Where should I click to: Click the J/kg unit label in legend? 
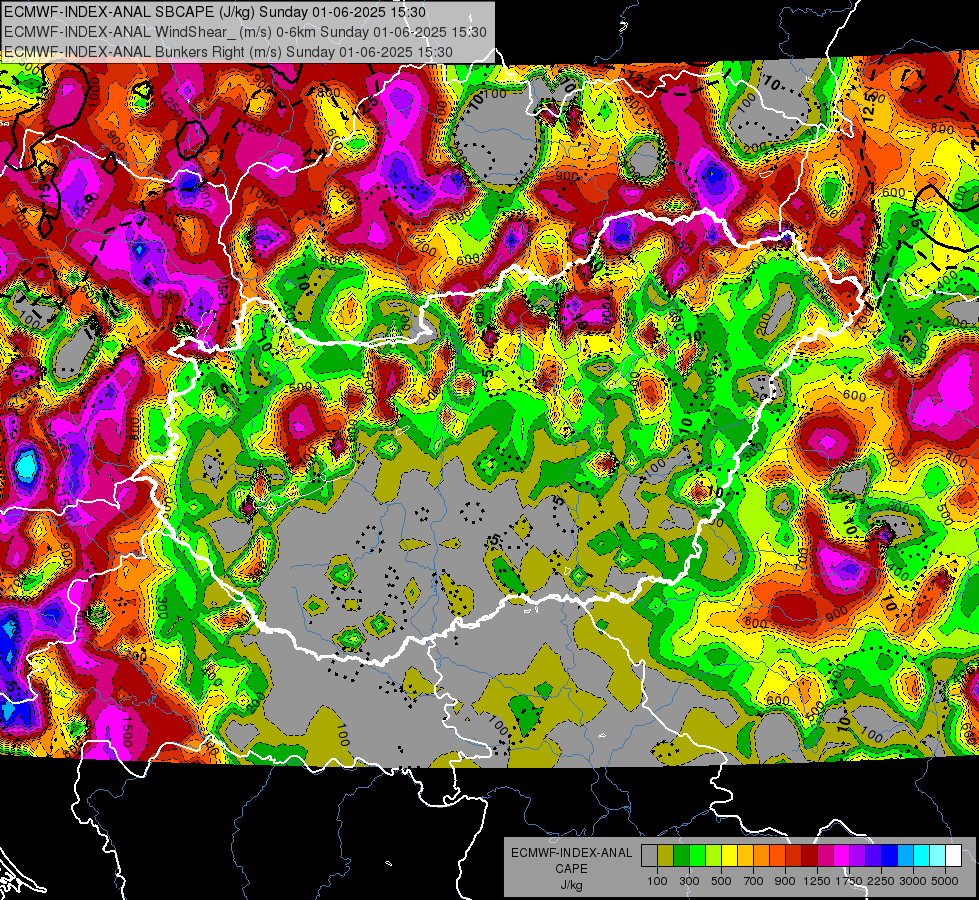(x=571, y=886)
